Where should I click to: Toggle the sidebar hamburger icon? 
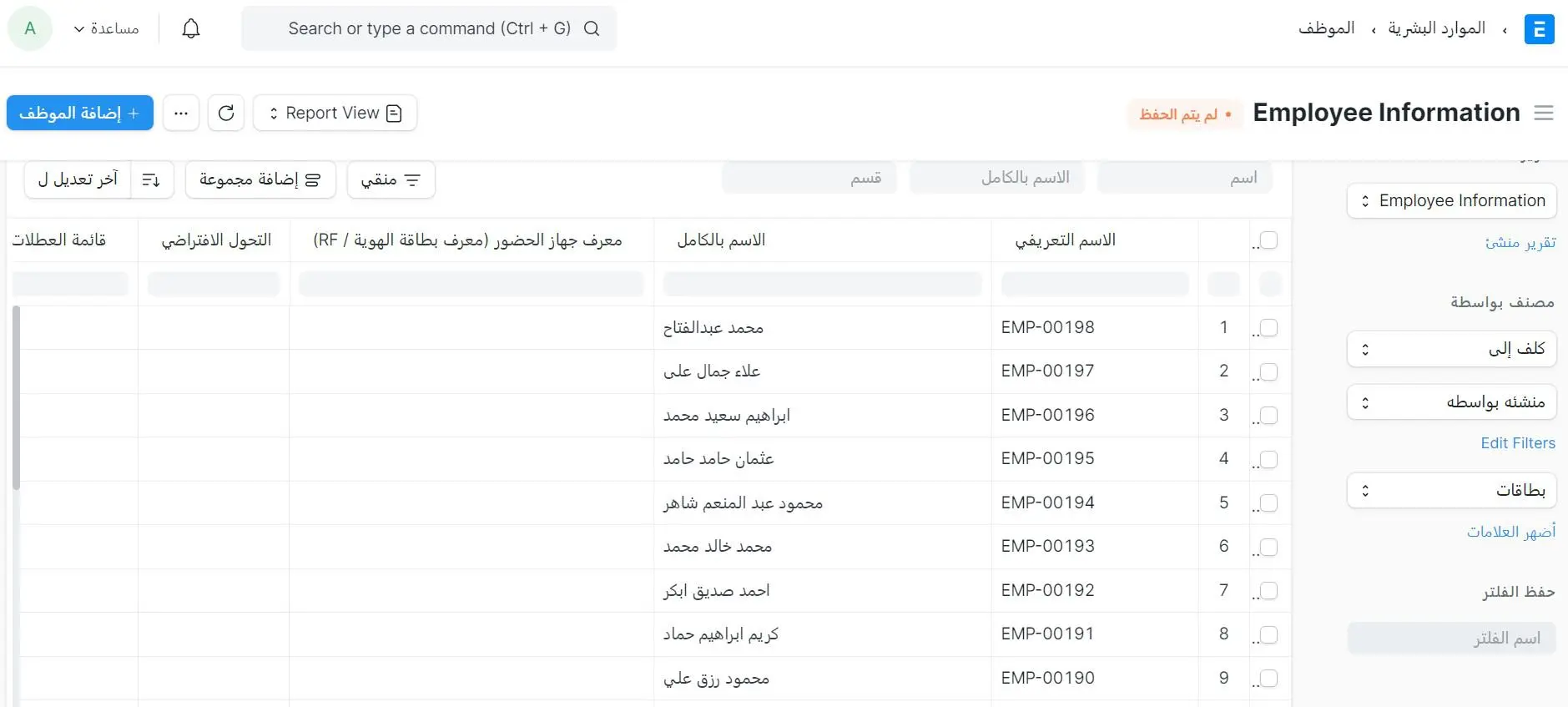point(1544,113)
